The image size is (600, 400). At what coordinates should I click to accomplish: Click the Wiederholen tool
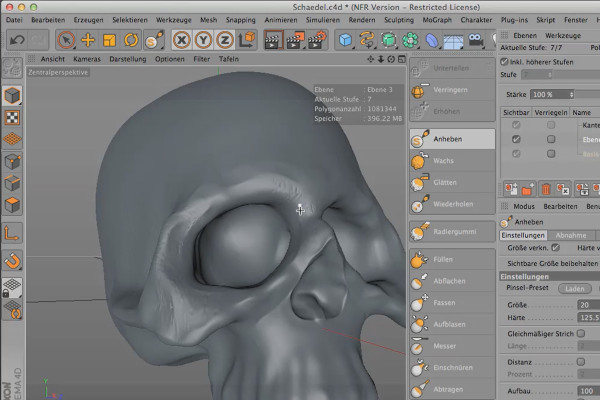(x=452, y=204)
